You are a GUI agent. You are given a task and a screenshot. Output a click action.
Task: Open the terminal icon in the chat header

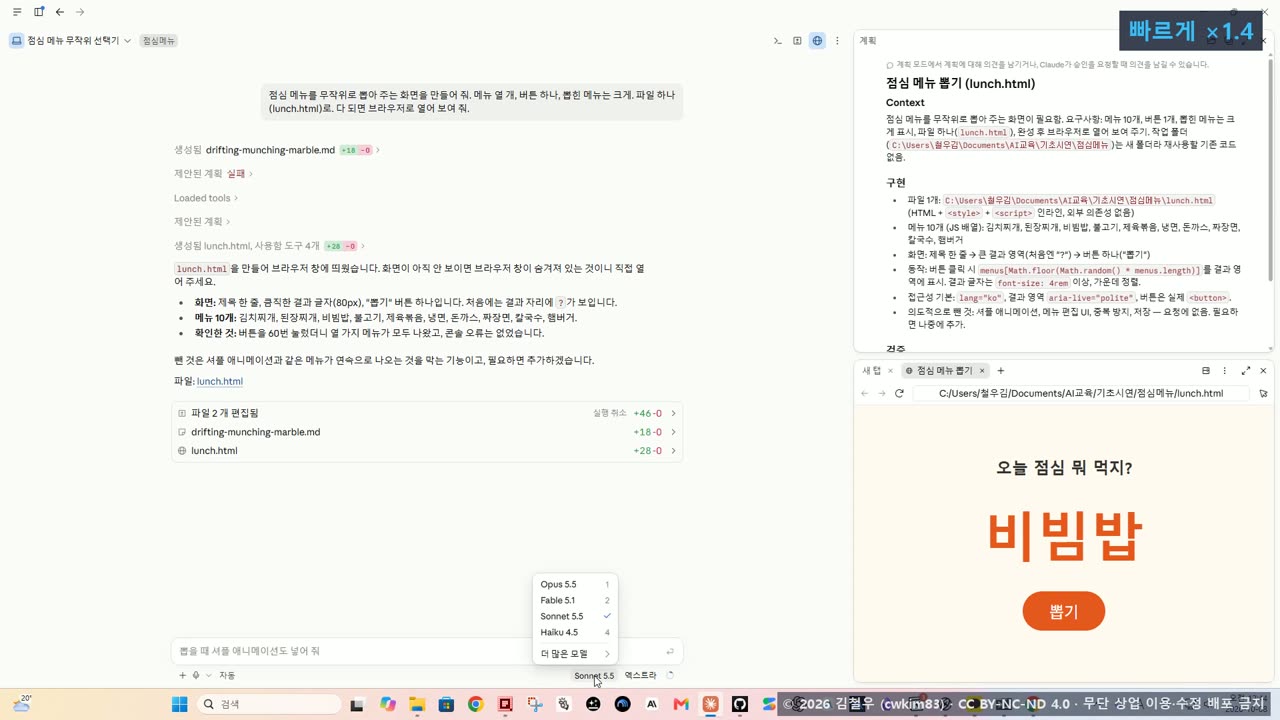pos(778,41)
